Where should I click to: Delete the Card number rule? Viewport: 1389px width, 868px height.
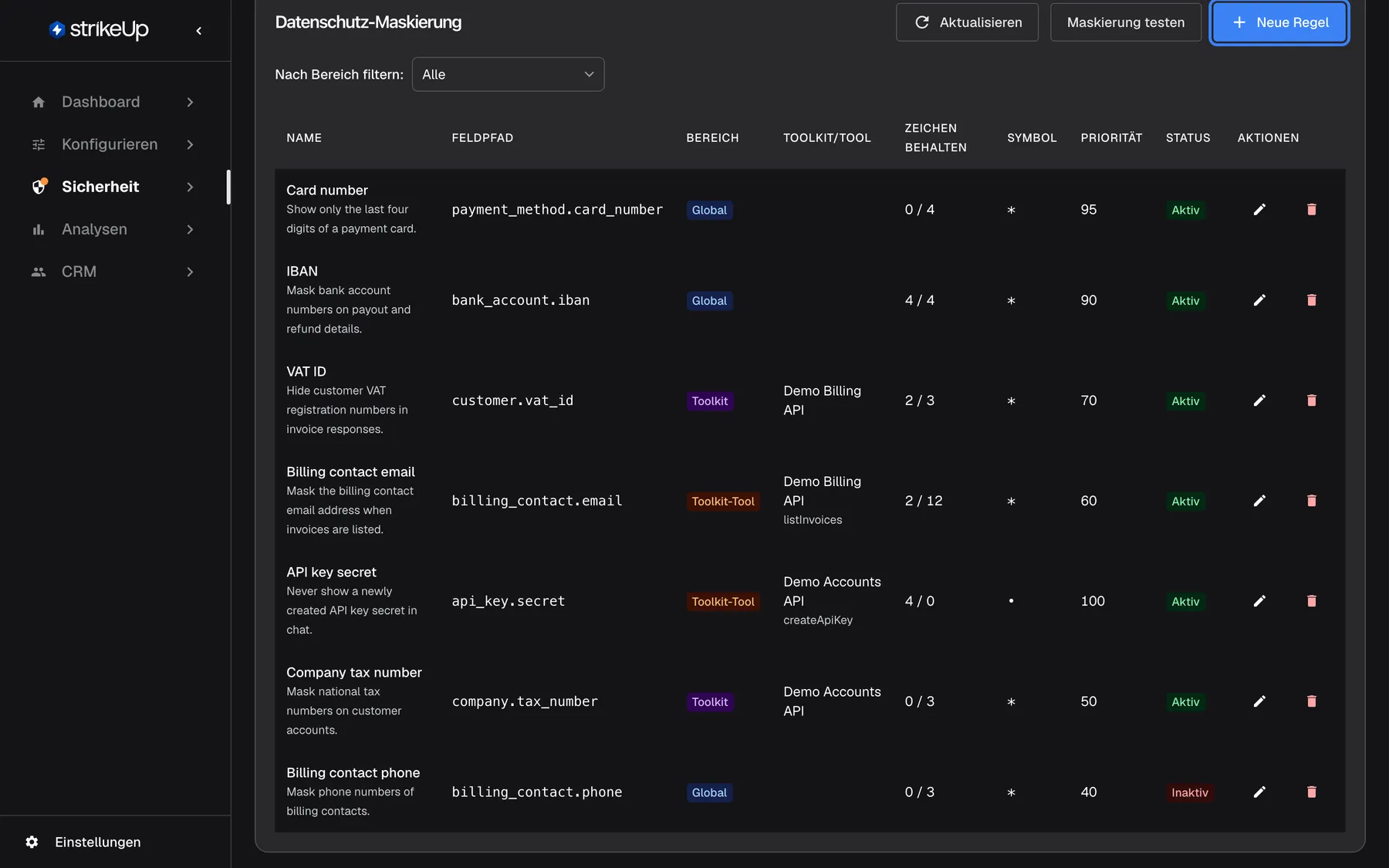coord(1311,210)
